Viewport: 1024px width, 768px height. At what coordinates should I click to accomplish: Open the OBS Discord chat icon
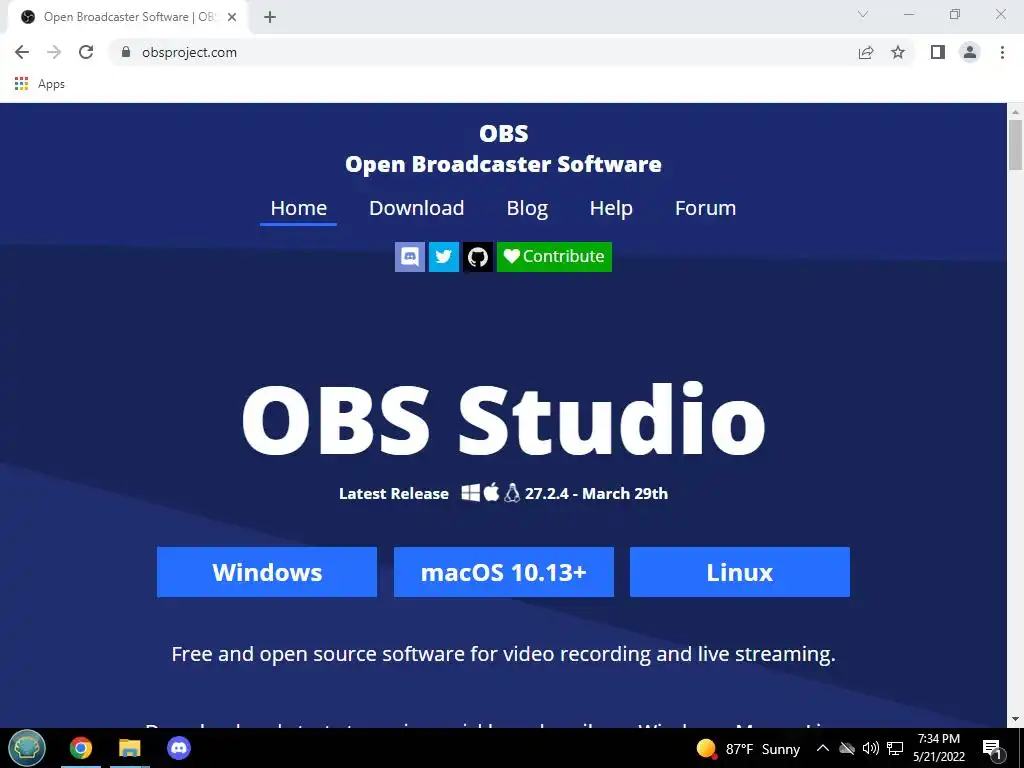(409, 257)
